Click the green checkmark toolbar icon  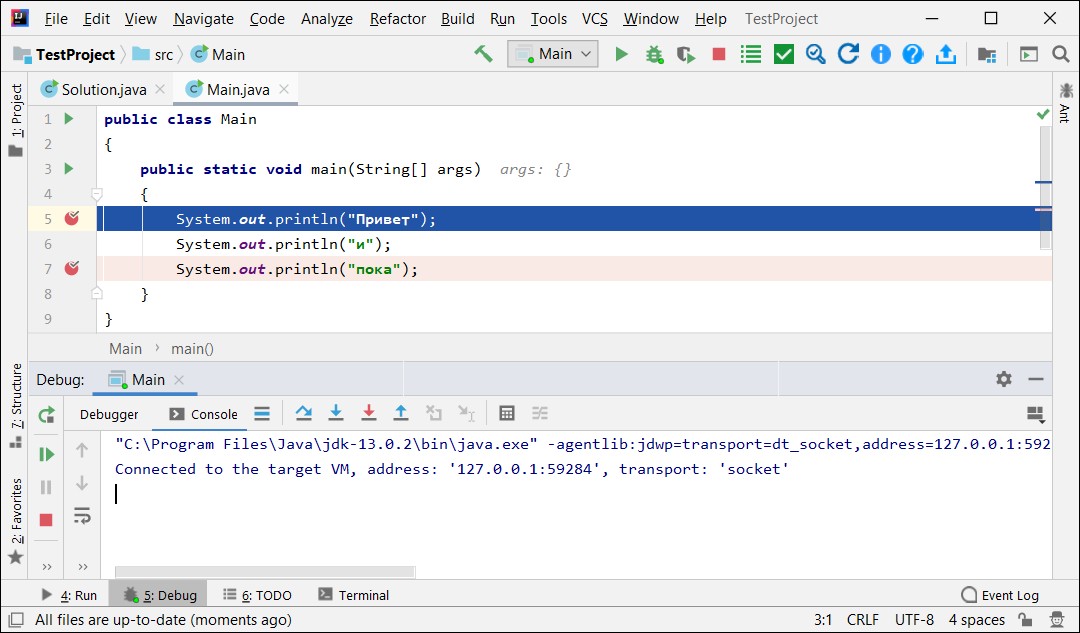coord(784,54)
